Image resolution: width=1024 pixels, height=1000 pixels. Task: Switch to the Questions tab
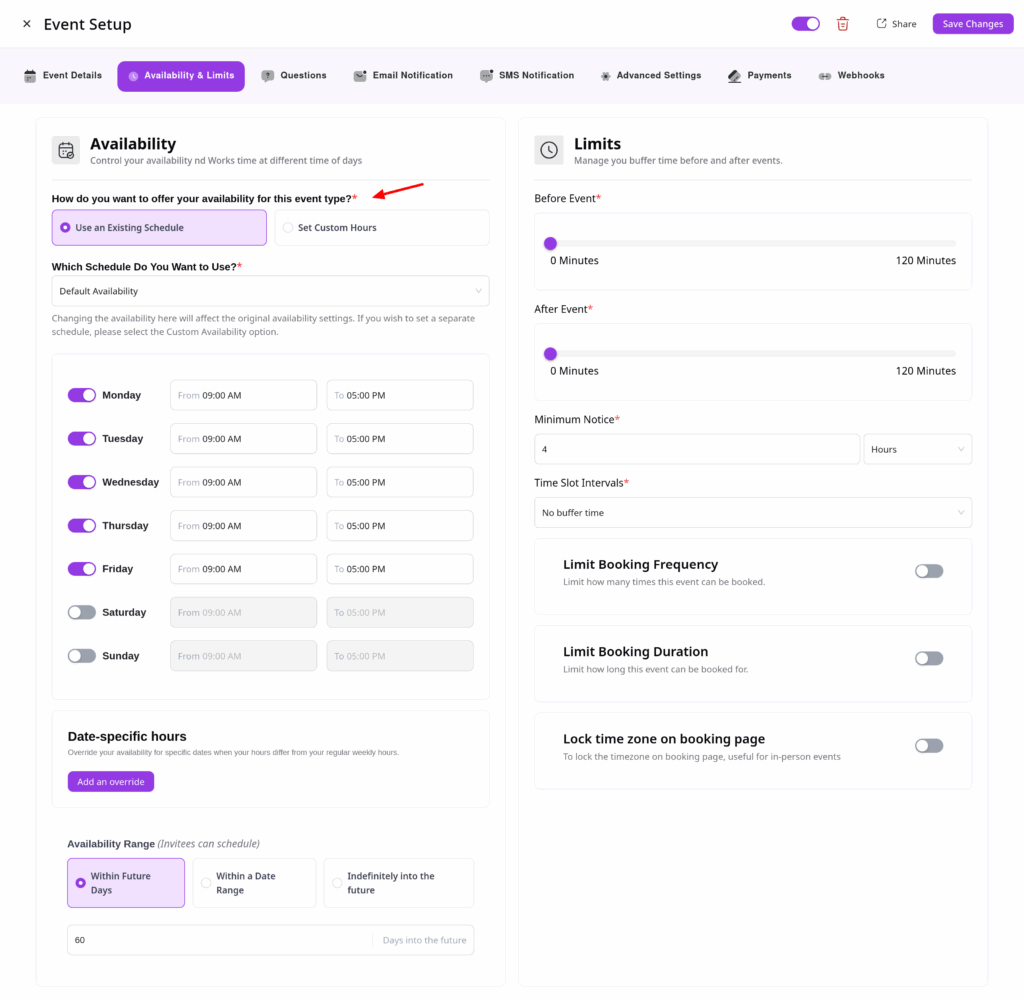point(294,76)
